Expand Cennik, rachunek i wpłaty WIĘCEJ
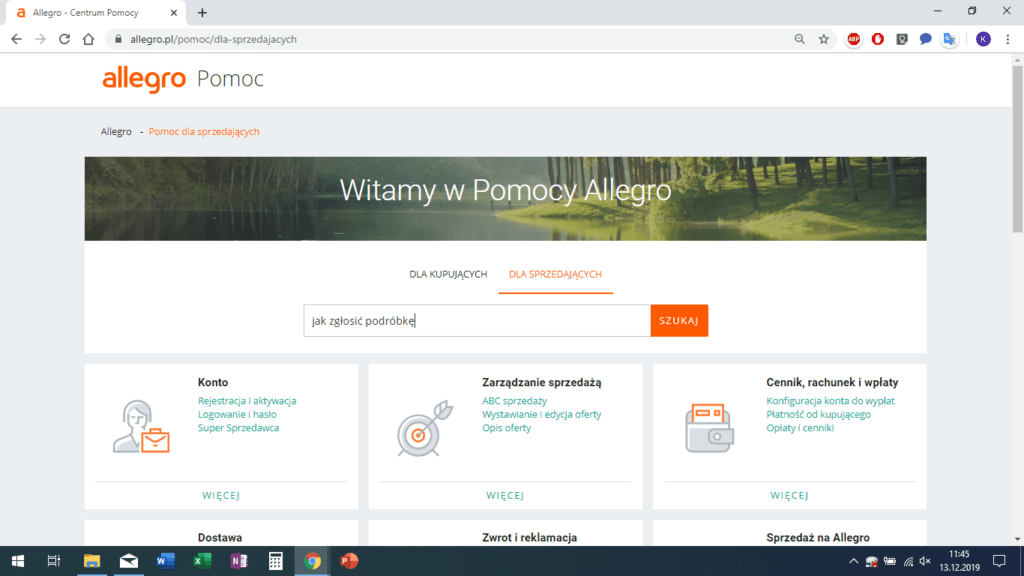1024x576 pixels. (x=789, y=495)
